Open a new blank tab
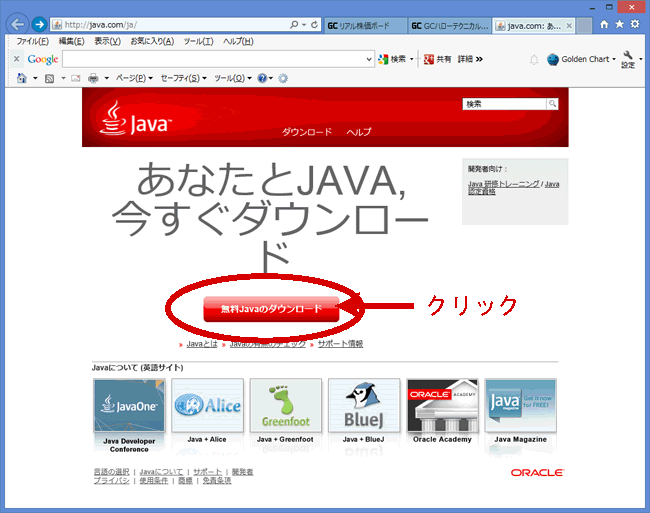 click(x=584, y=26)
